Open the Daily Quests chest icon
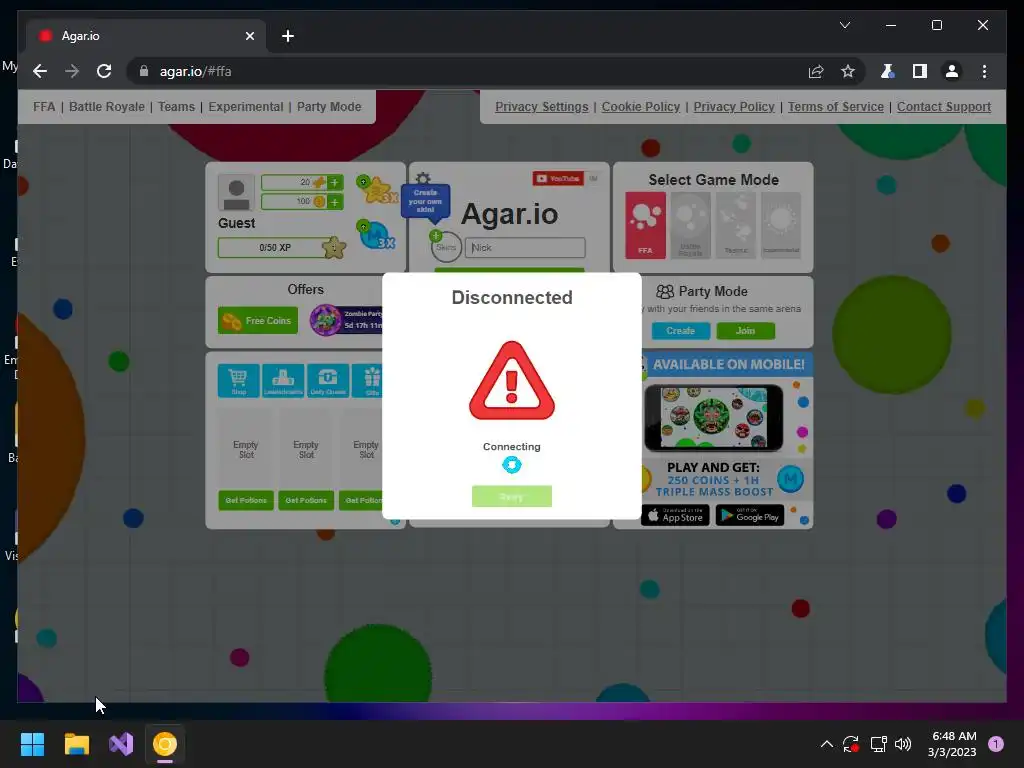Screen dimensions: 1024x768 tap(328, 381)
